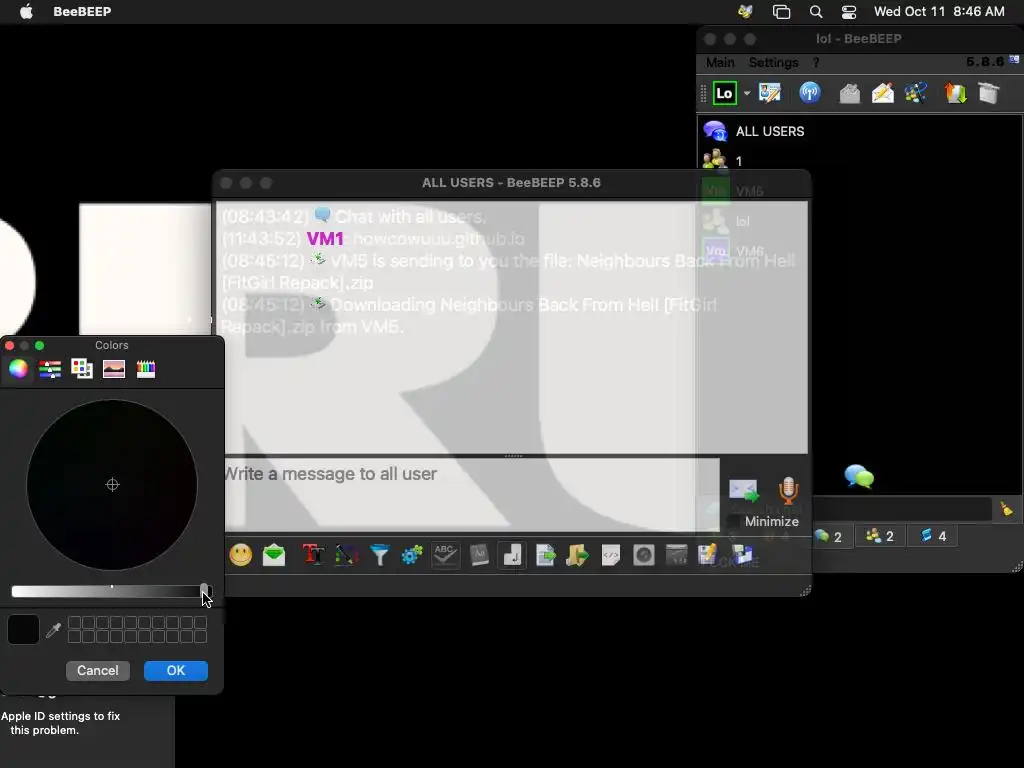Viewport: 1024px width, 768px height.
Task: Click the microphone voice message icon
Action: (x=788, y=490)
